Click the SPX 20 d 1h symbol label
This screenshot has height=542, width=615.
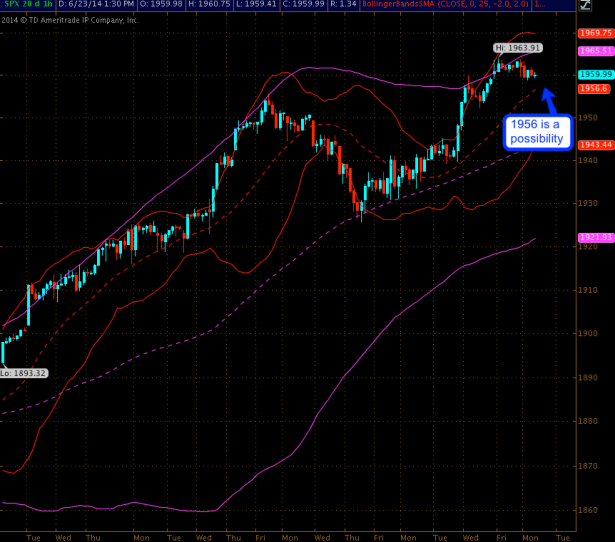[26, 6]
